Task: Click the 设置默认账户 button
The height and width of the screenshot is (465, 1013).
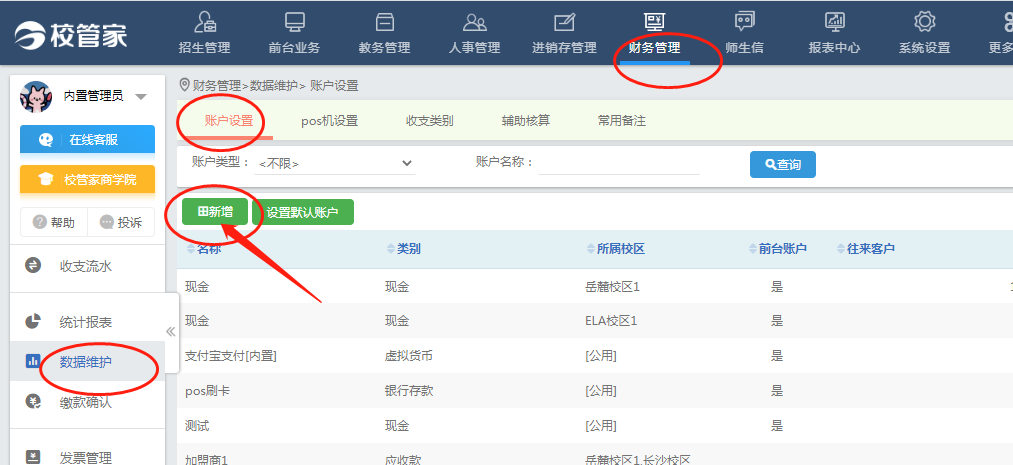Action: (x=302, y=212)
